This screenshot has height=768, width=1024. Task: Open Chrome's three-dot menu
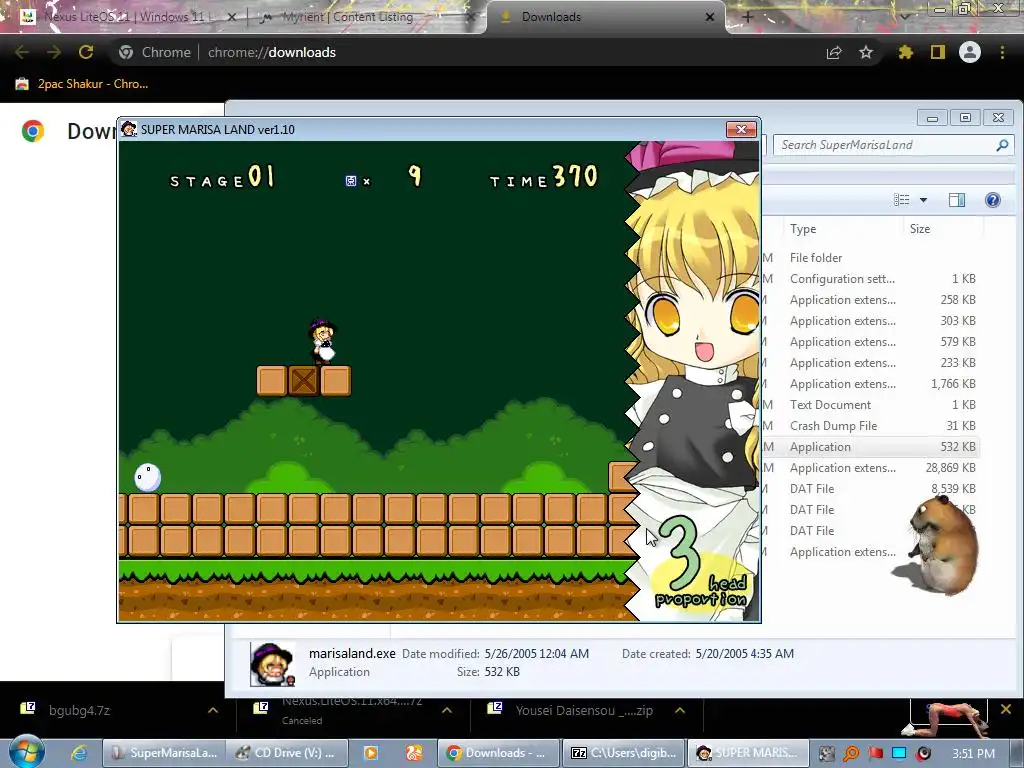pyautogui.click(x=1002, y=52)
